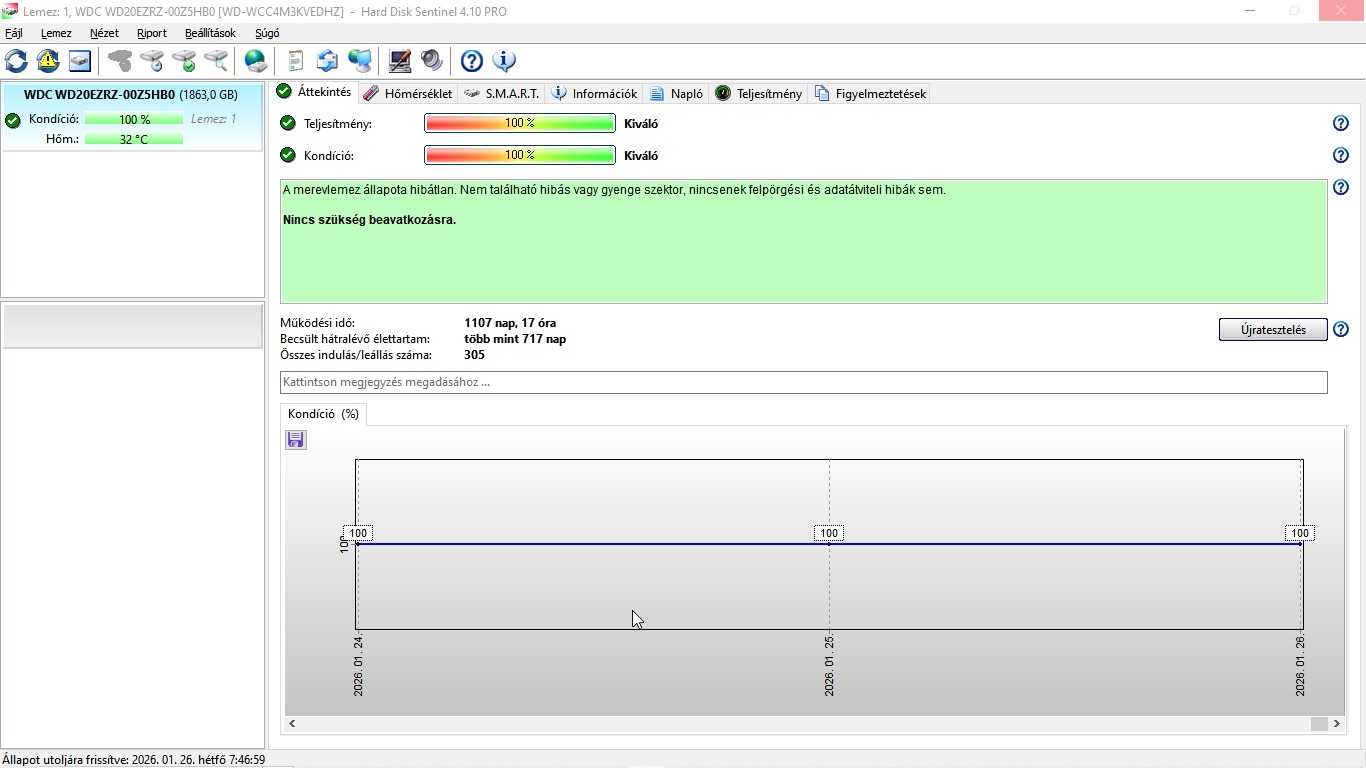Click the comment field 'Kattintson megjegyzés megadásához'
1366x768 pixels.
click(x=803, y=382)
